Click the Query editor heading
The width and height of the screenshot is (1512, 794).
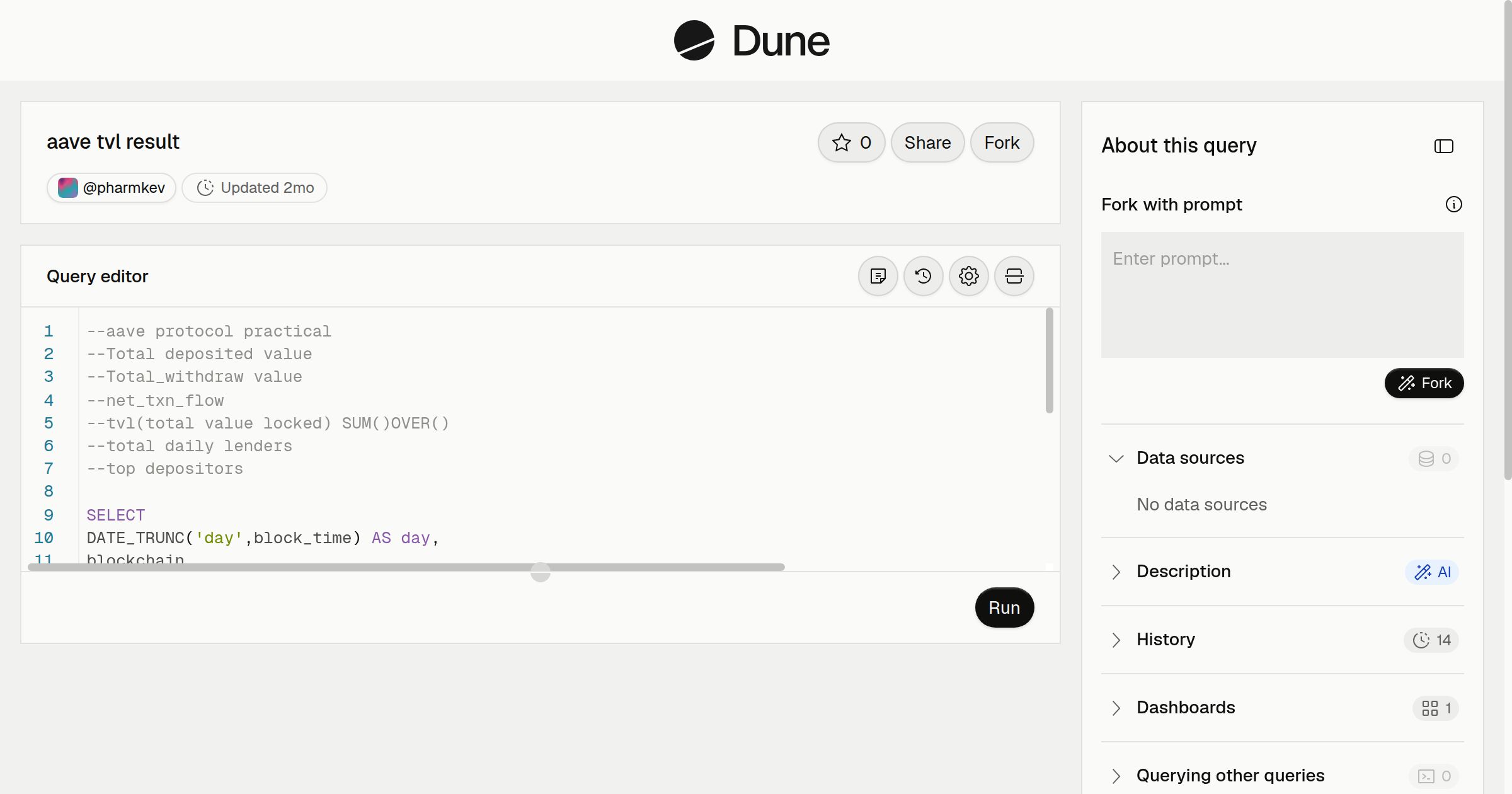point(97,277)
